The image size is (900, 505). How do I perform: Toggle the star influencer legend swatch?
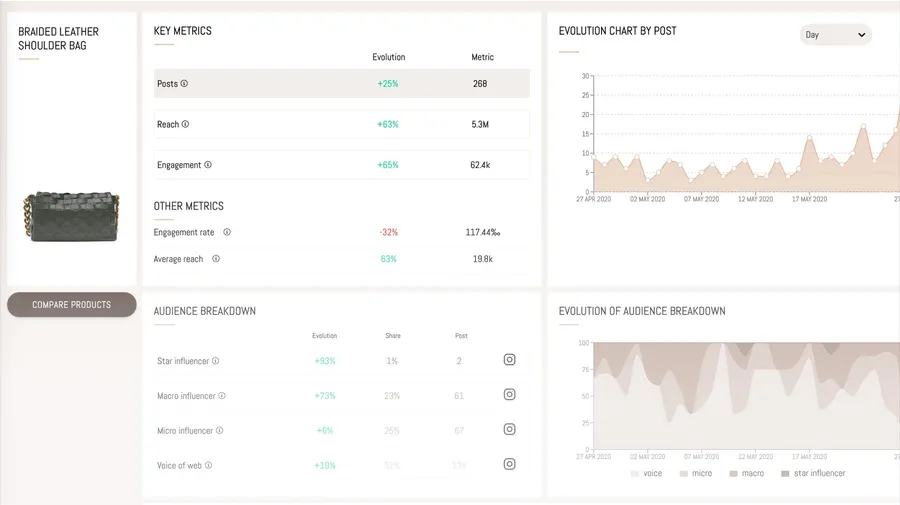point(785,473)
